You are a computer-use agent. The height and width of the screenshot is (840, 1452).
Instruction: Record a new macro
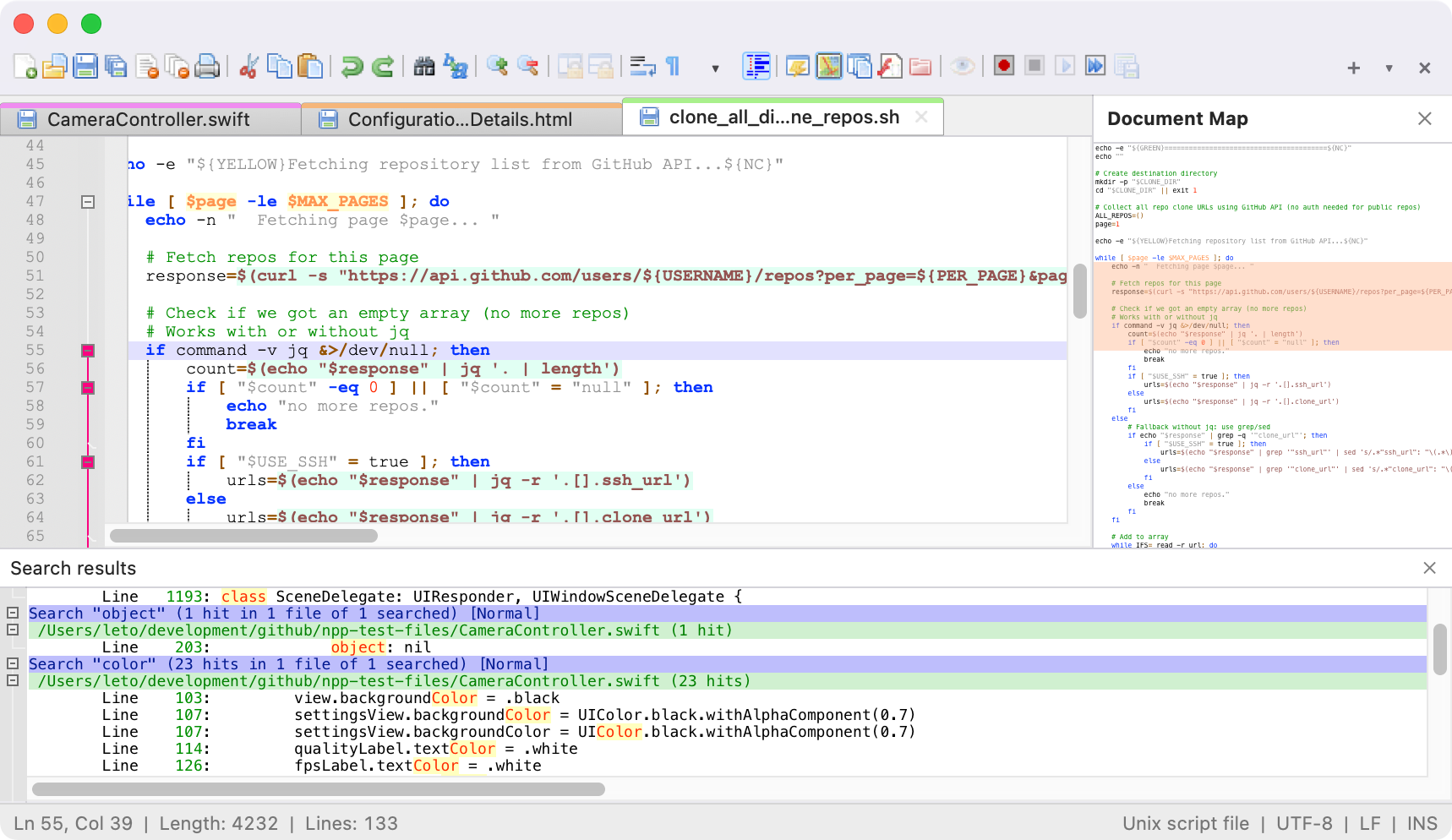(1002, 66)
